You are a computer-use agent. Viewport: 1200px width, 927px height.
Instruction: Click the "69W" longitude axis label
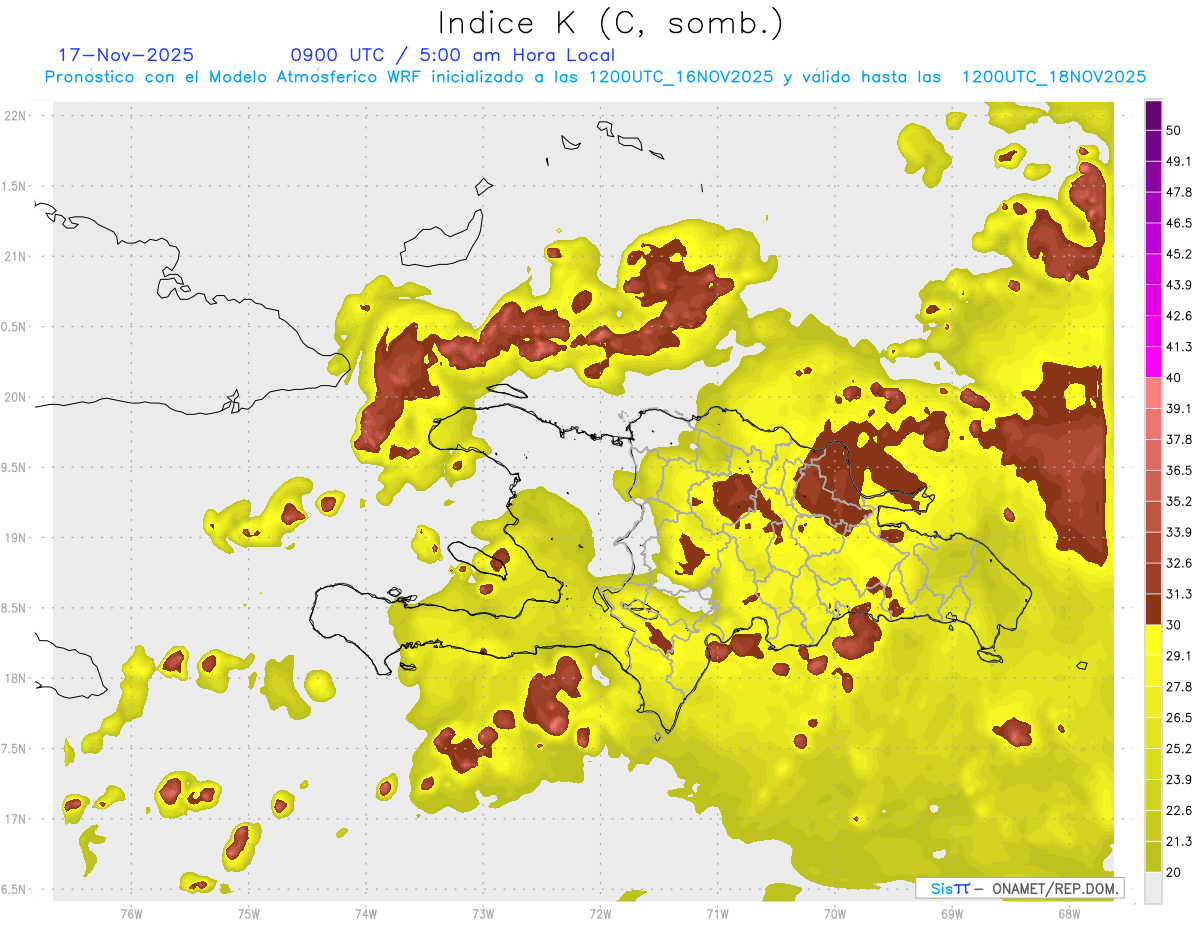[x=952, y=913]
